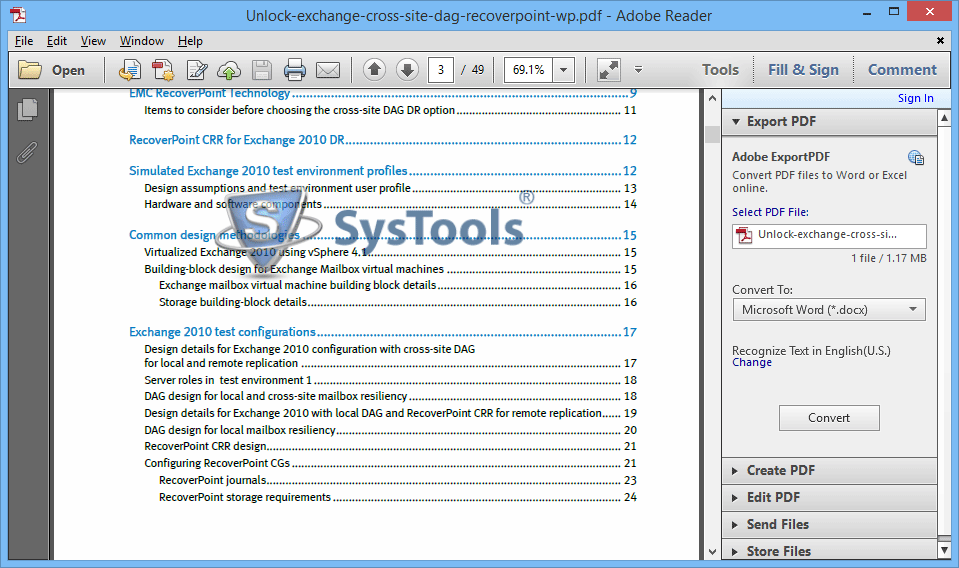Click document scrollbar up arrow
The height and width of the screenshot is (568, 959).
(712, 98)
